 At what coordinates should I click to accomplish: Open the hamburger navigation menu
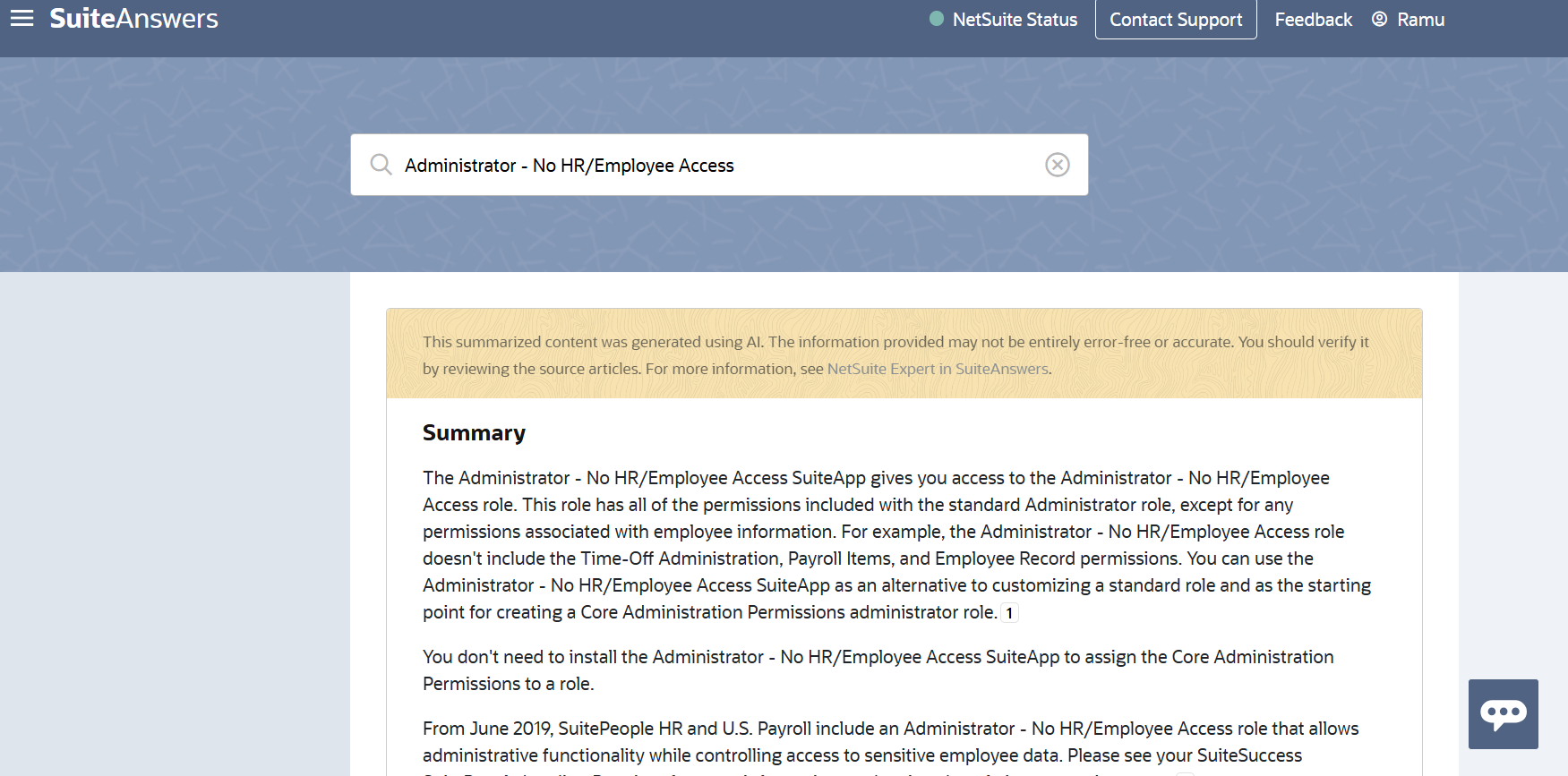point(21,18)
